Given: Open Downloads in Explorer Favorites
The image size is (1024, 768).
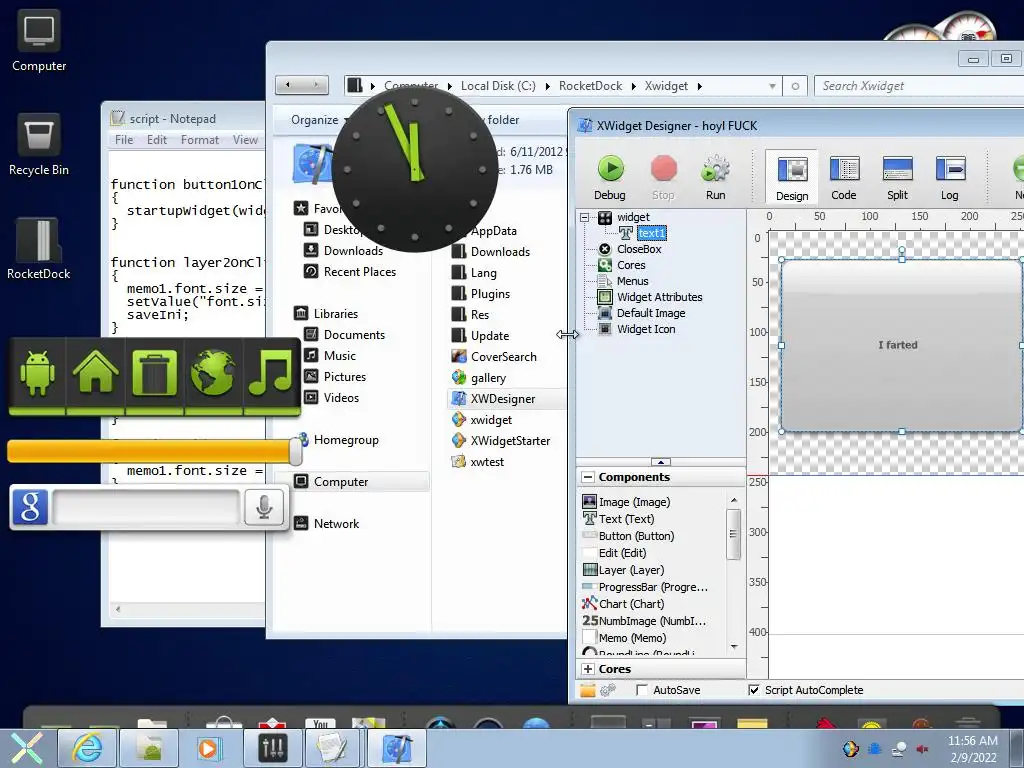Looking at the screenshot, I should pos(353,251).
